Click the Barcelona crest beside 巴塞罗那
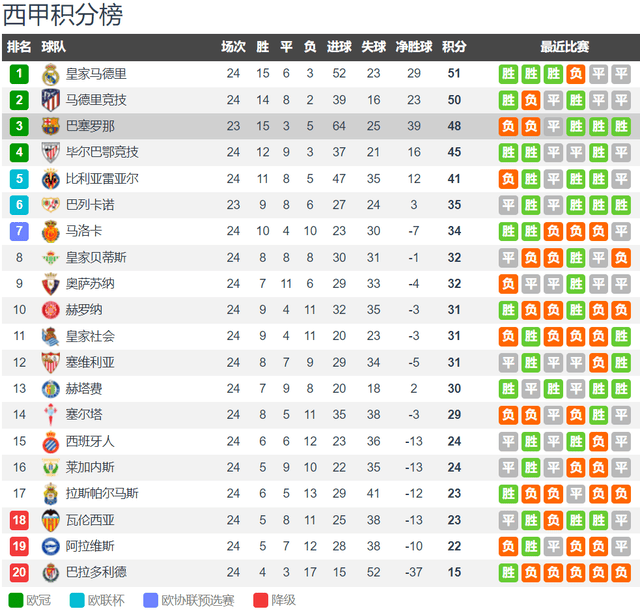Viewport: 640px width, 611px height. pos(50,126)
